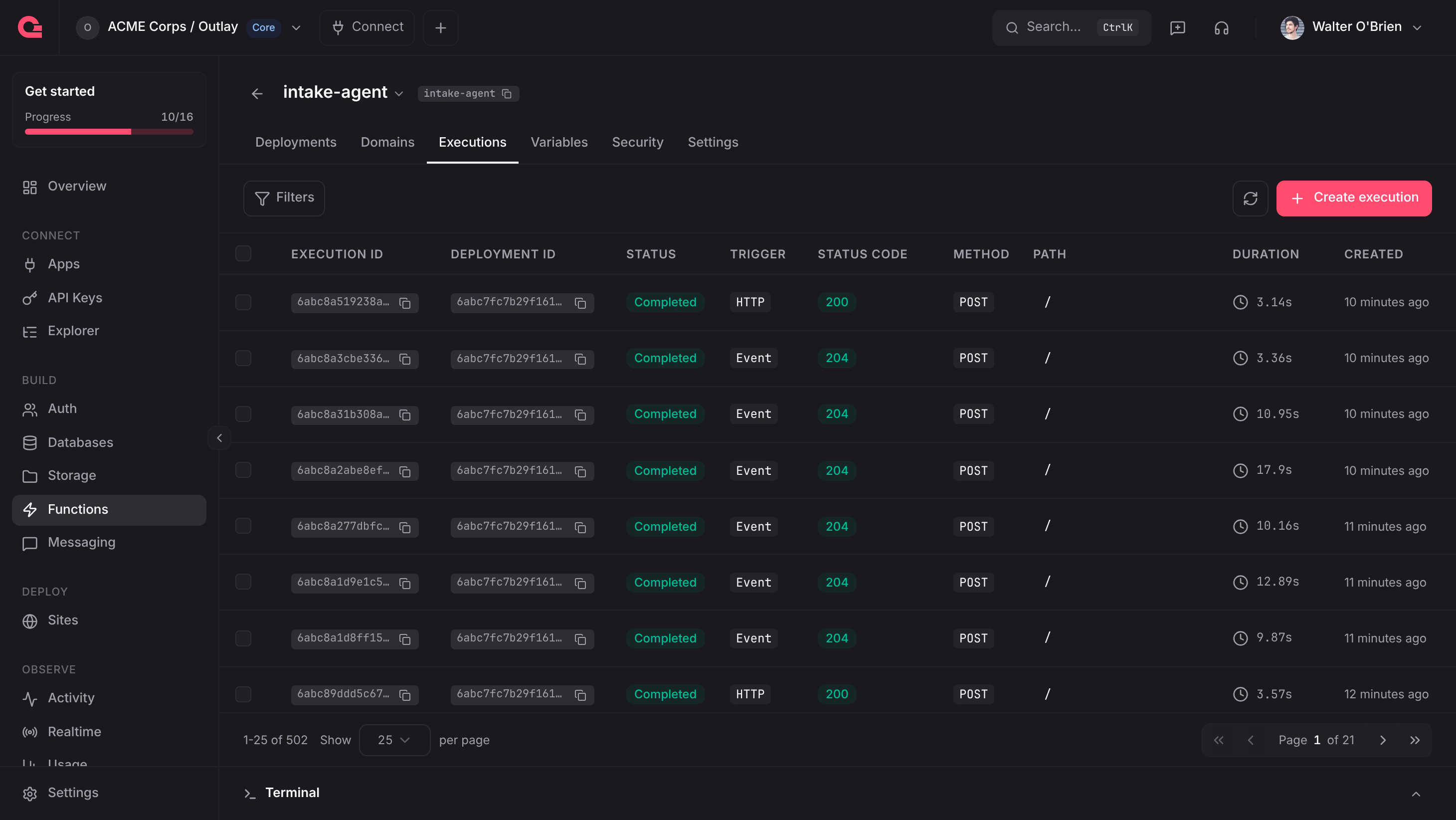
Task: Click the Appwrite logo icon
Action: [x=30, y=27]
